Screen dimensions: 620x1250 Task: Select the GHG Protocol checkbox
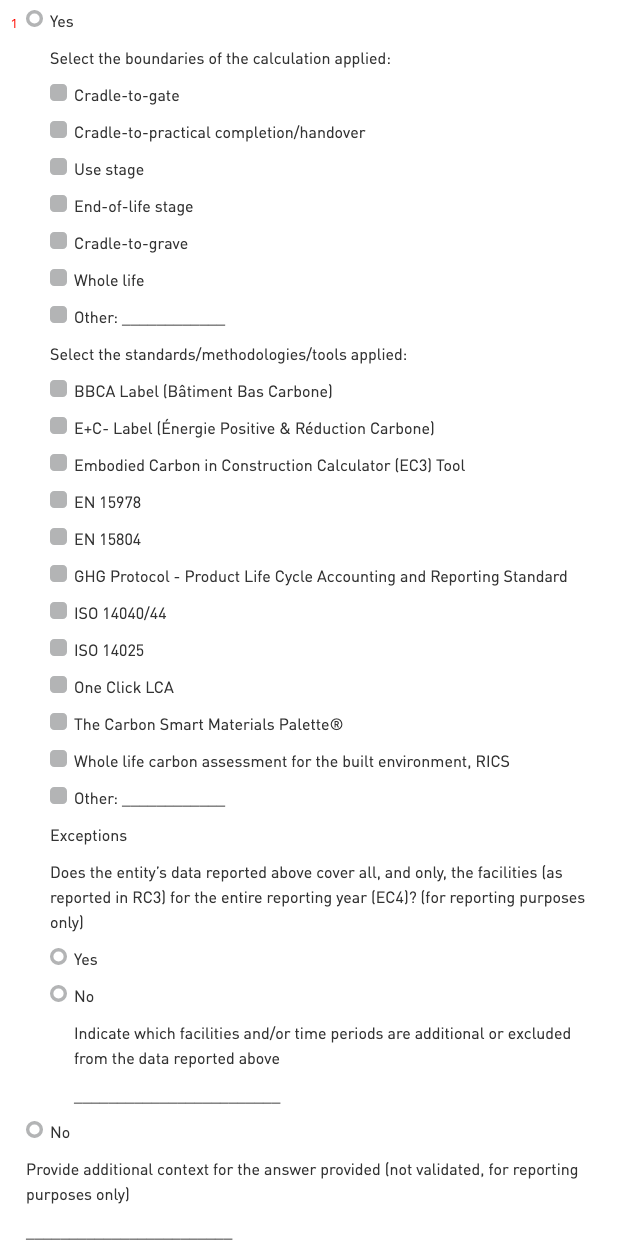tap(59, 576)
